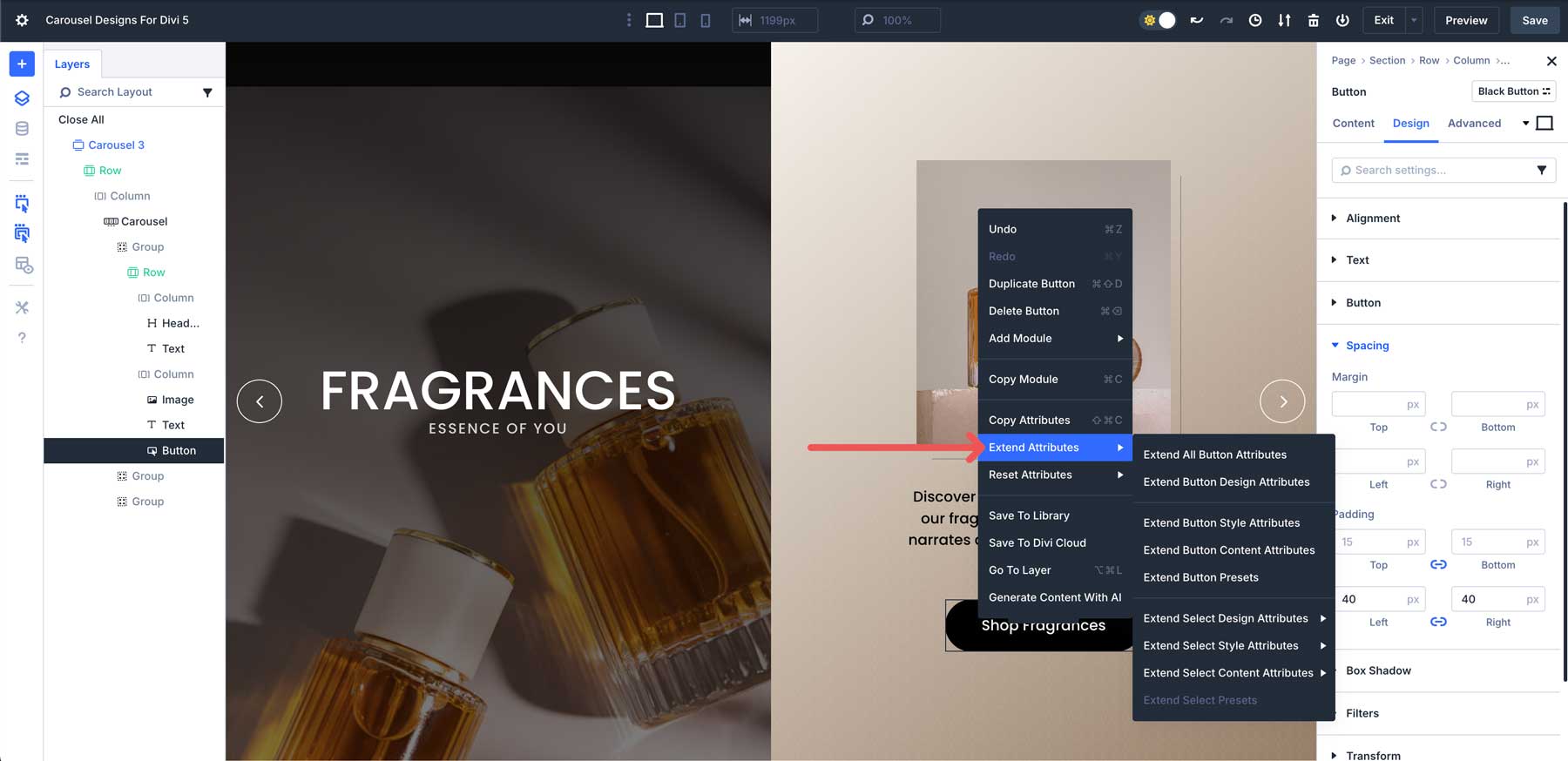Switch to phone view icon
This screenshot has width=1568, height=761.
tap(705, 20)
